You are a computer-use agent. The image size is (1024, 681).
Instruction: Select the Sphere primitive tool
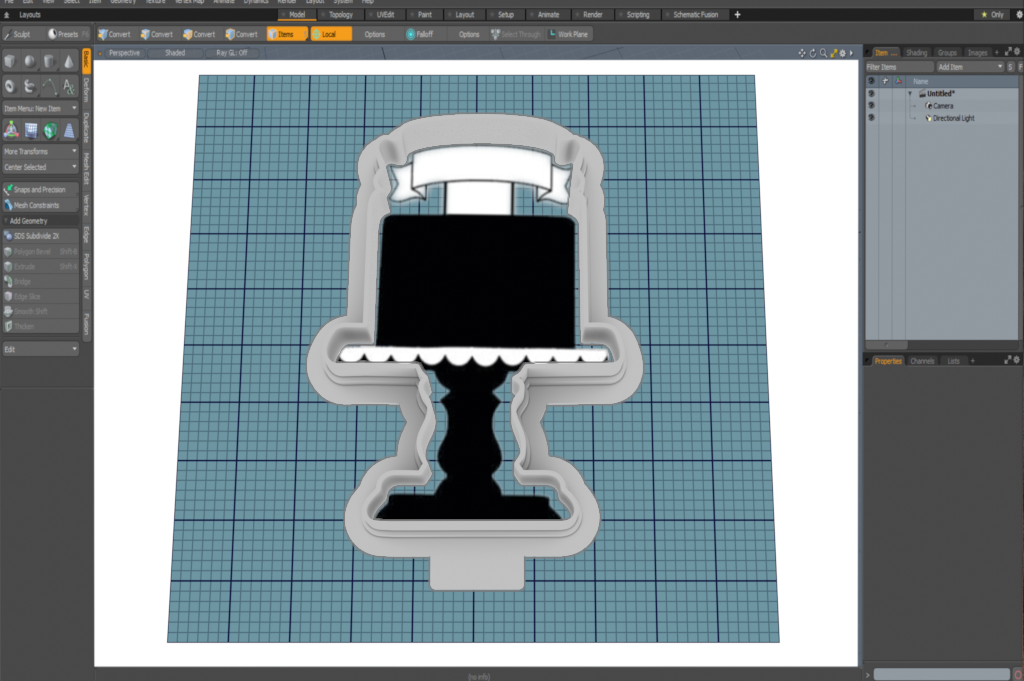[x=29, y=62]
